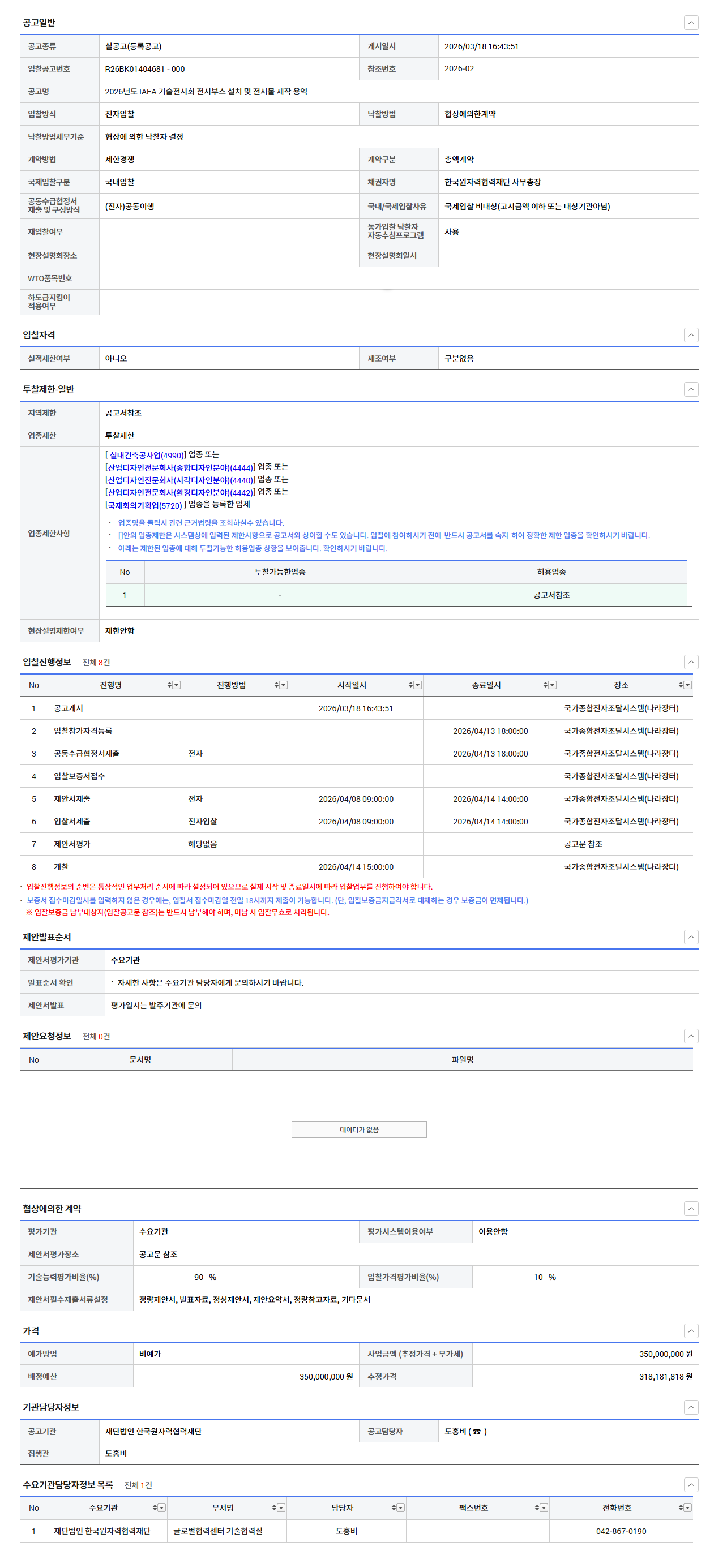The width and height of the screenshot is (710, 1568).
Task: Click 산업디자인전문회사(시각디자인분야)(4440) link
Action: click(180, 480)
